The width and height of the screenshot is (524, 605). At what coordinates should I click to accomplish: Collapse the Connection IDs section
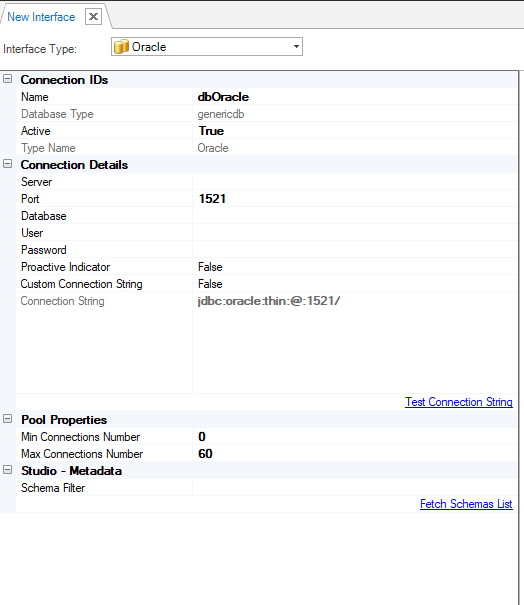point(7,79)
